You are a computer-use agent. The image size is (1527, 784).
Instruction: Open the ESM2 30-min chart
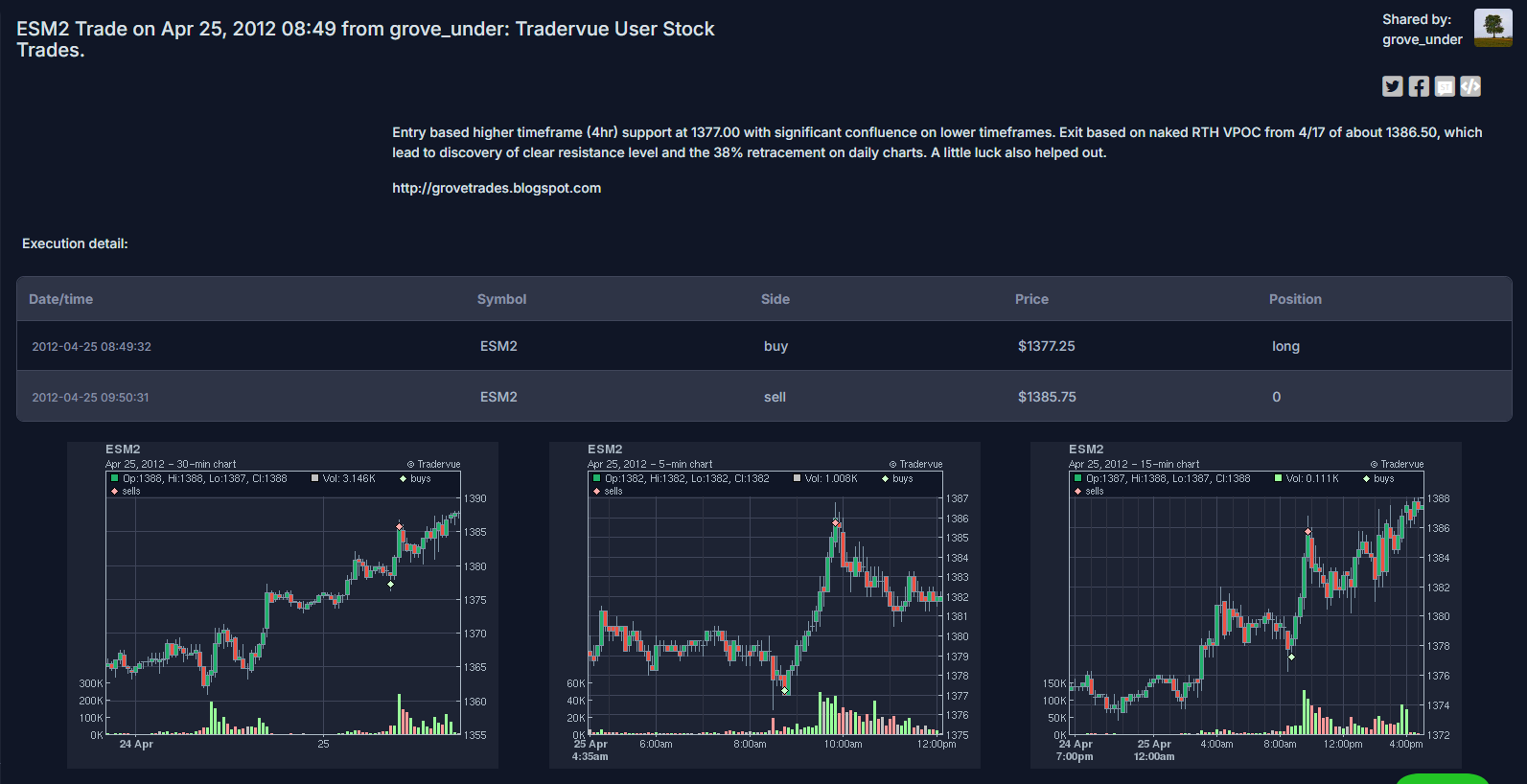[x=283, y=605]
